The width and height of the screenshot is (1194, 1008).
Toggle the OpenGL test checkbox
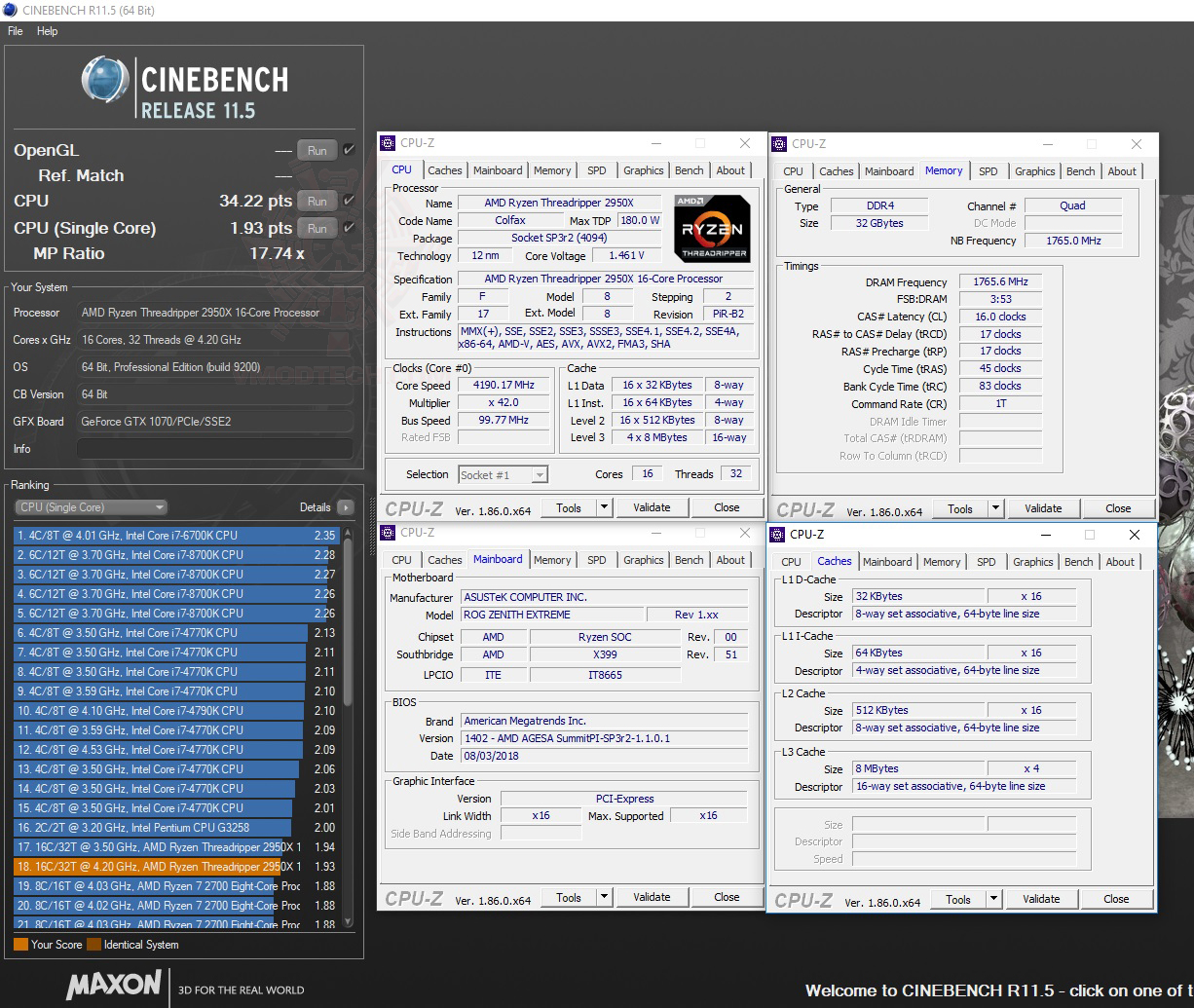point(349,150)
